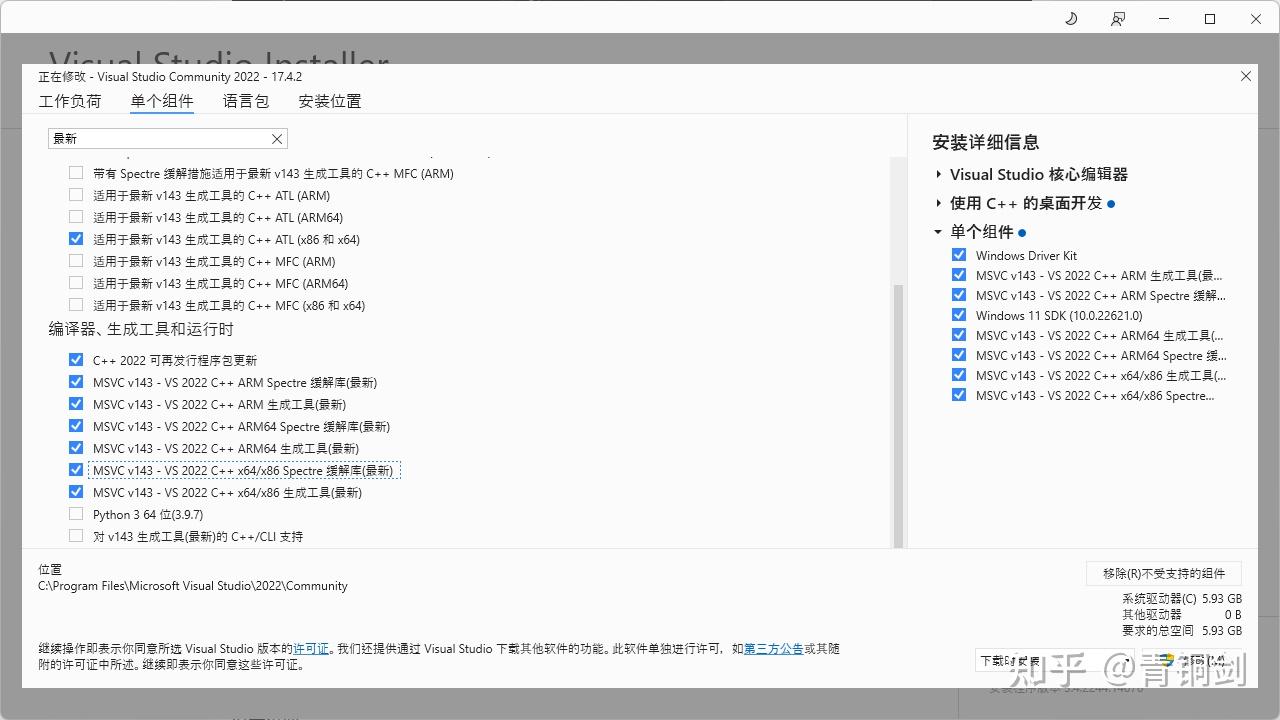Uncheck 适用于最新 v143 生成工具的 C++ ATL (x86 和 x64)
This screenshot has height=720, width=1280.
coord(76,239)
